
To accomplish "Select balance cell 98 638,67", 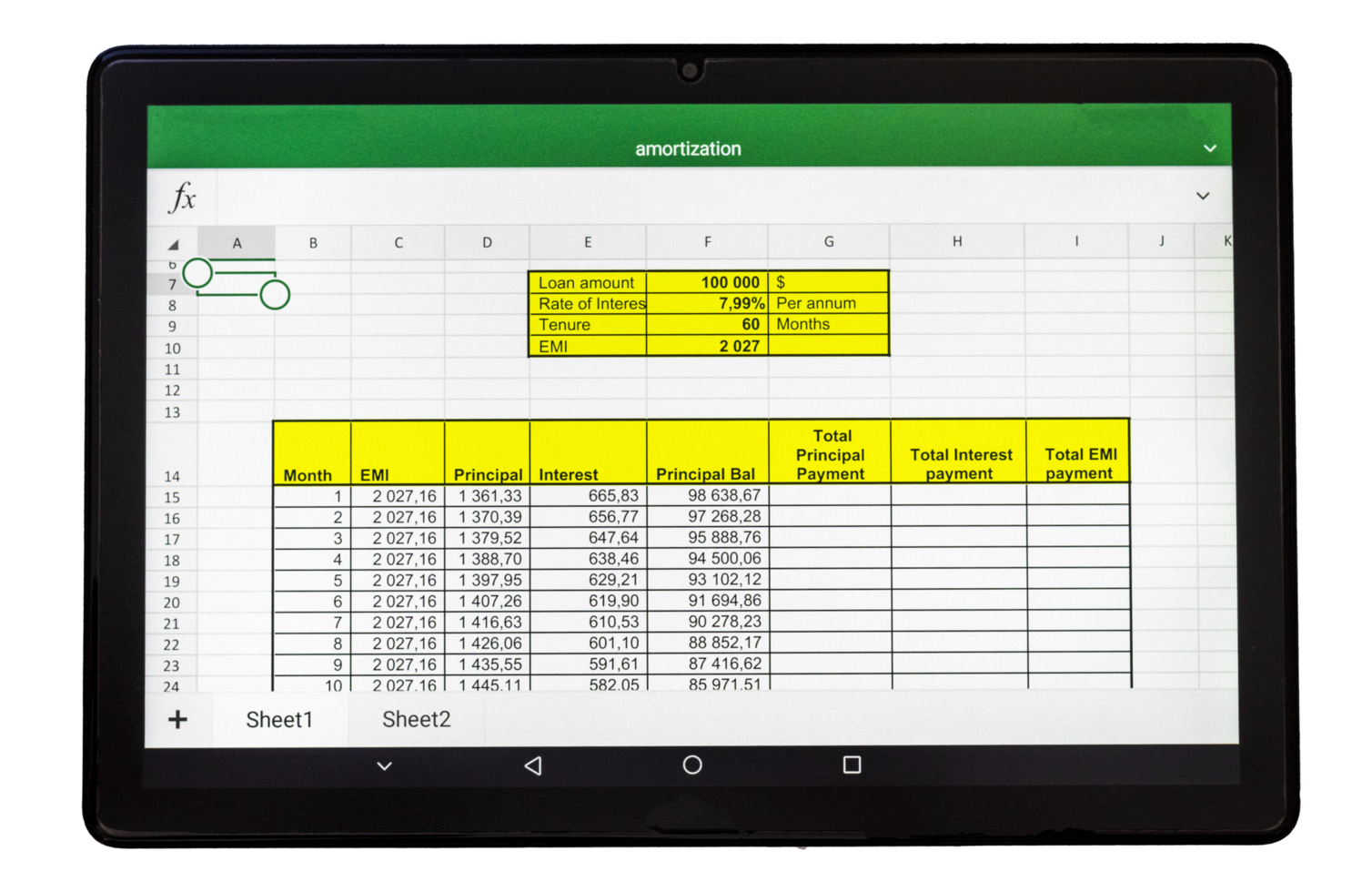I will click(x=708, y=495).
